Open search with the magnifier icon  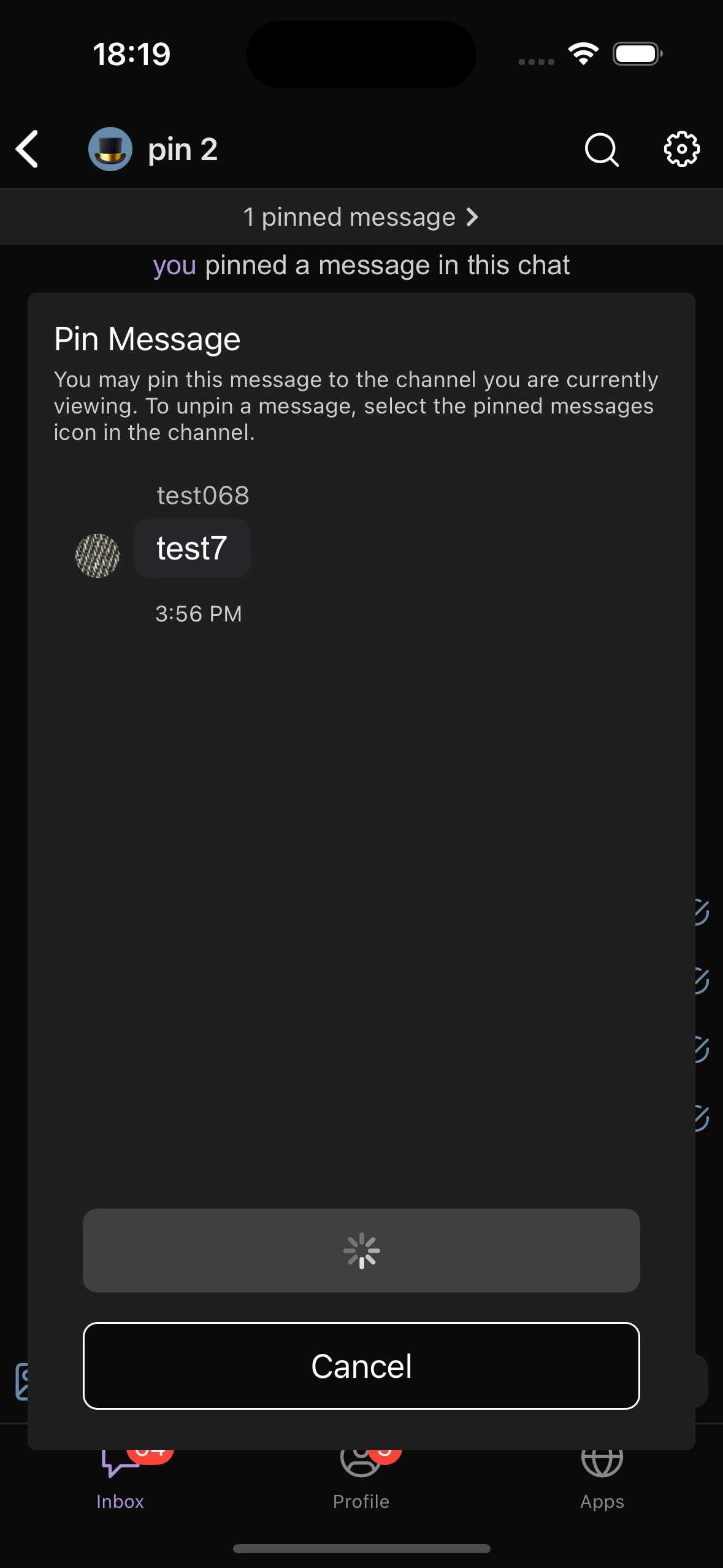coord(602,149)
